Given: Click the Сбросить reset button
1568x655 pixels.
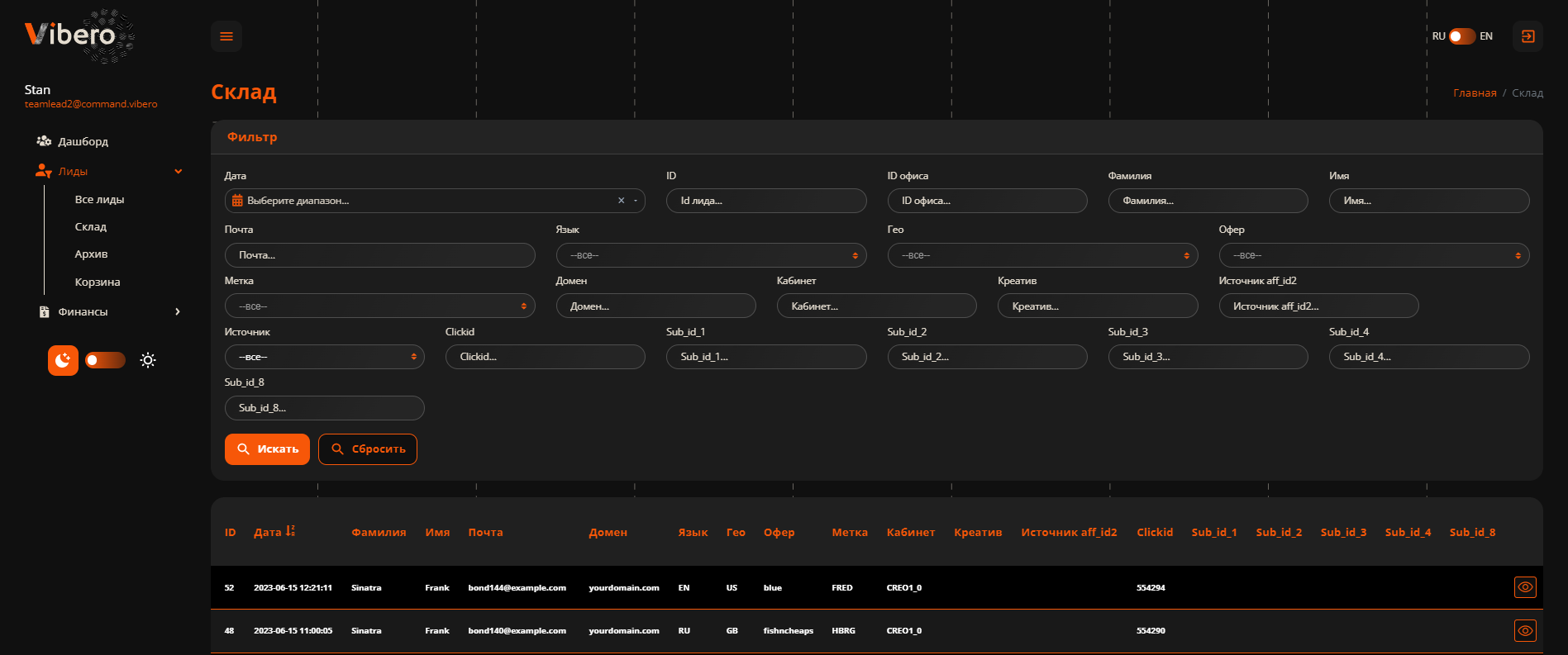Looking at the screenshot, I should click(x=368, y=449).
